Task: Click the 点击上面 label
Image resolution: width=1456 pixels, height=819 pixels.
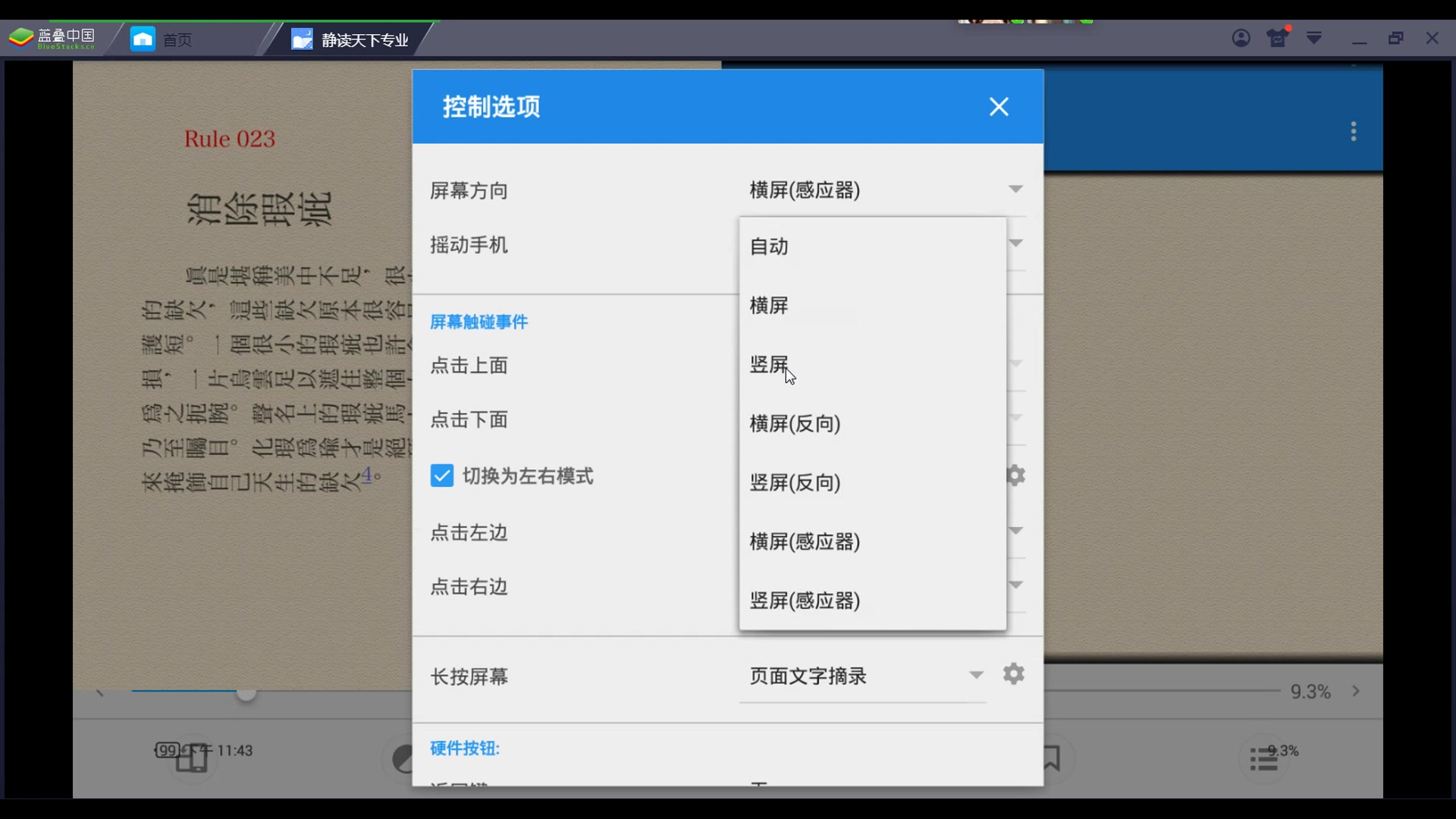Action: pos(469,366)
